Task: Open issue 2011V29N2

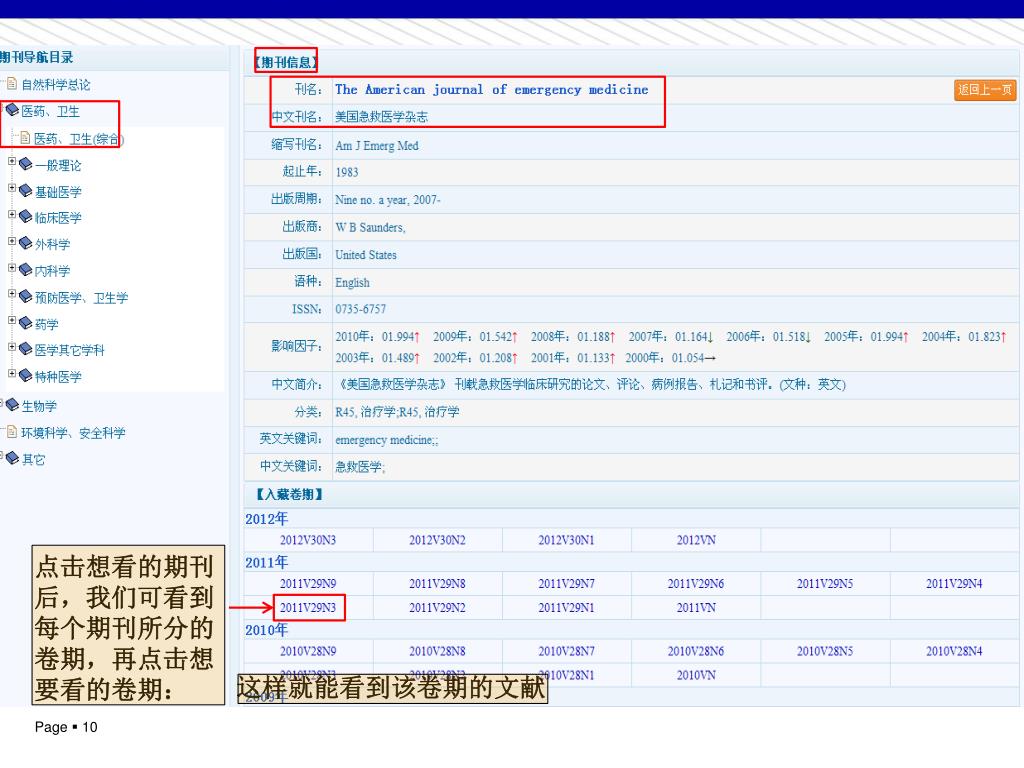Action: 437,608
